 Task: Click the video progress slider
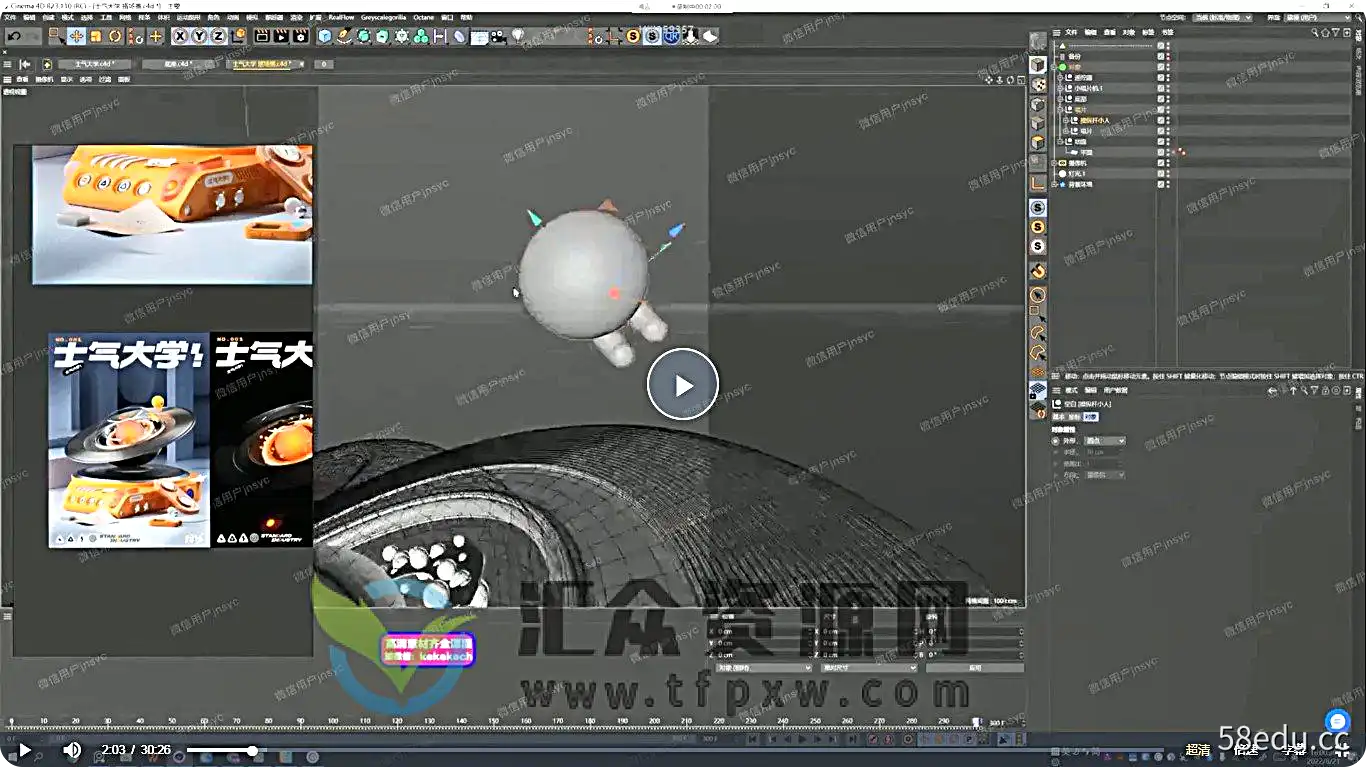(x=676, y=750)
